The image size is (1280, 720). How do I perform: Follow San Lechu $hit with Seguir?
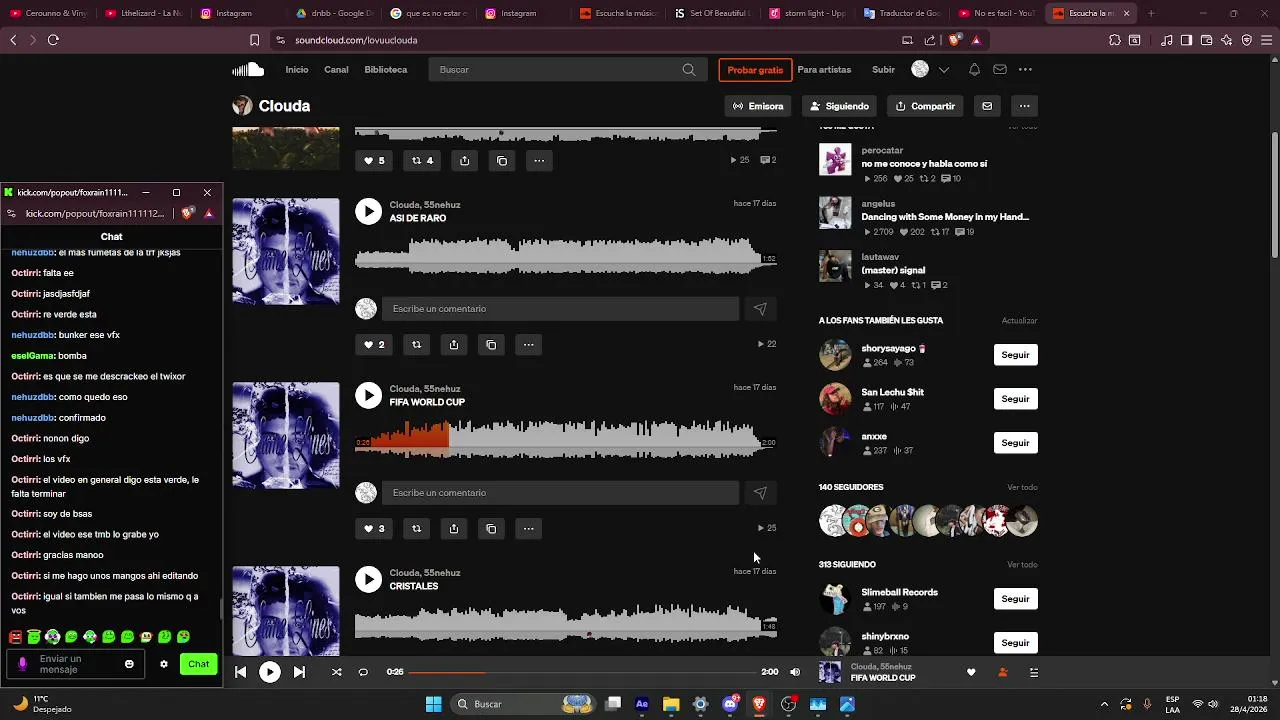coord(1015,399)
